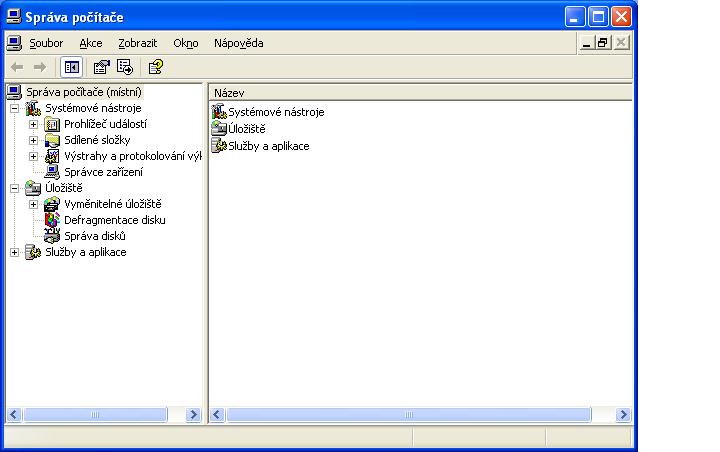Screen dimensions: 720x452
Task: Select Defragmentace disku tree label
Action: click(115, 220)
